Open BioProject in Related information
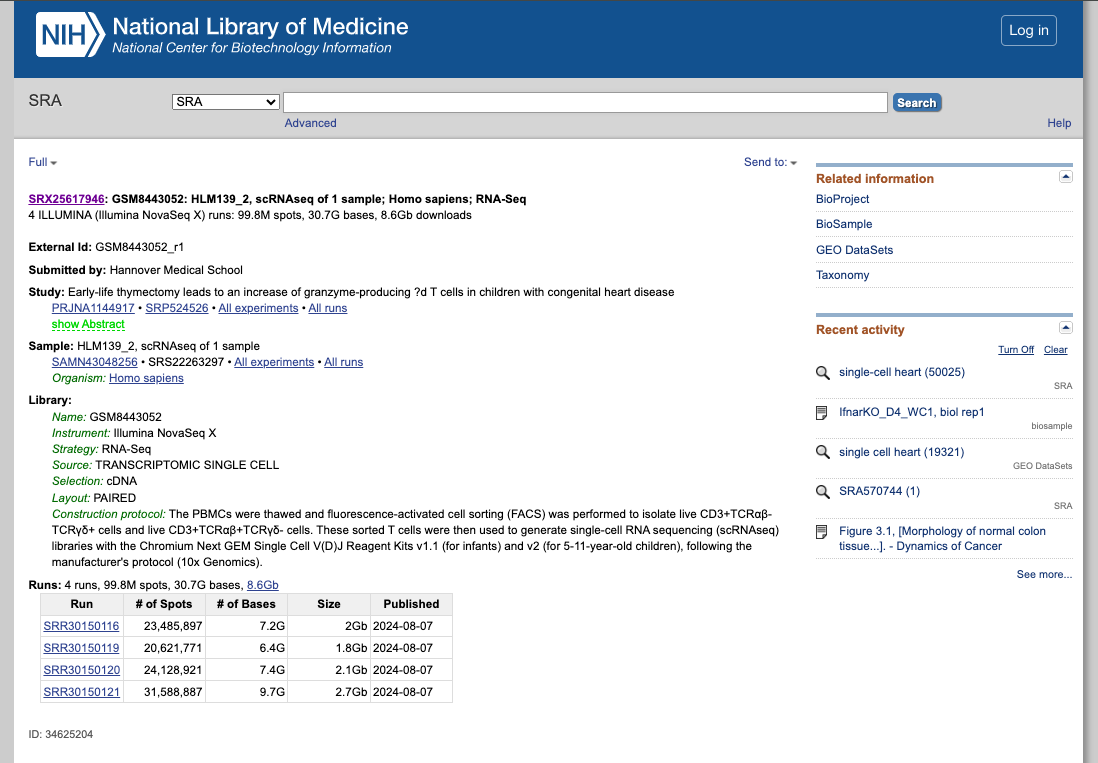 pyautogui.click(x=843, y=199)
